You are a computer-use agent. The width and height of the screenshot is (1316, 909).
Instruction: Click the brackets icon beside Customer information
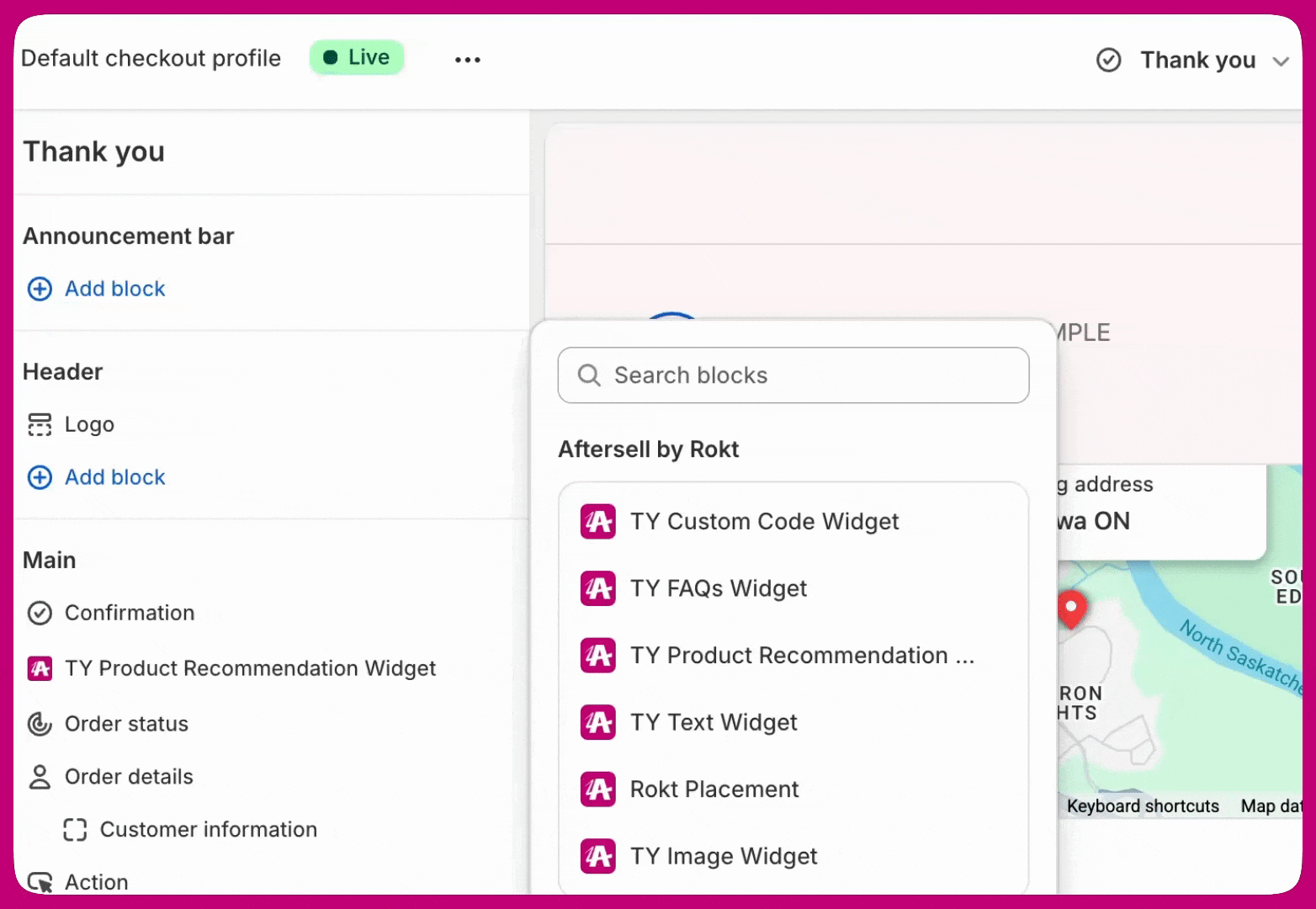coord(75,830)
